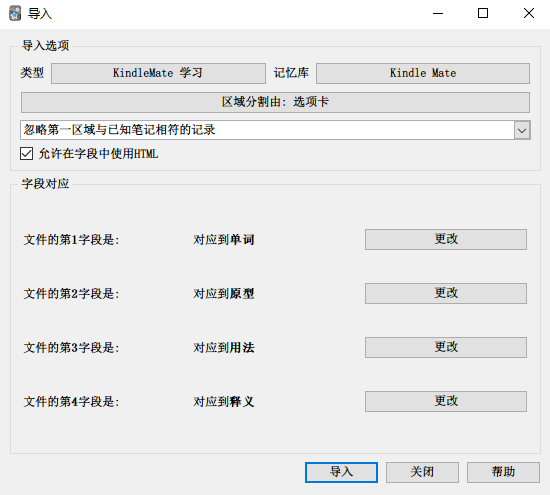550x495 pixels.
Task: Open the note type selector KindleMate 学习
Action: [158, 73]
